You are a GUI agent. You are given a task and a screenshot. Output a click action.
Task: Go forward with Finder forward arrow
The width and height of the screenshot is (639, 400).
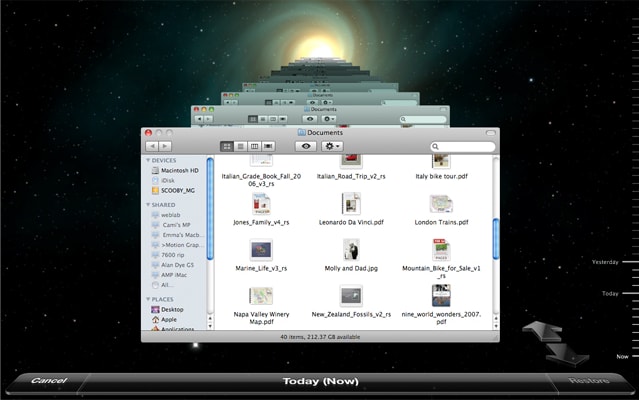pos(165,146)
